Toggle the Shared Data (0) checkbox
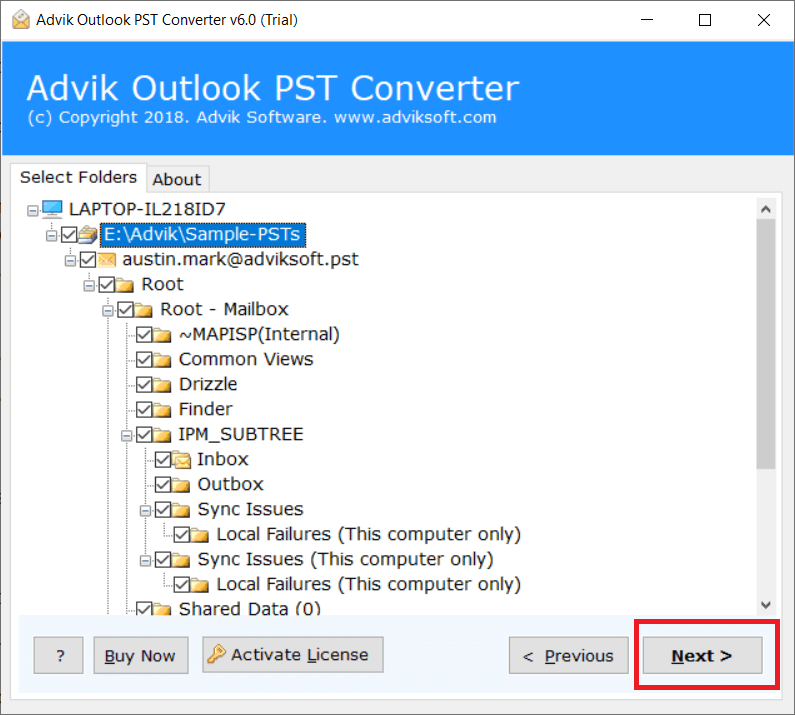Image resolution: width=795 pixels, height=715 pixels. click(144, 609)
